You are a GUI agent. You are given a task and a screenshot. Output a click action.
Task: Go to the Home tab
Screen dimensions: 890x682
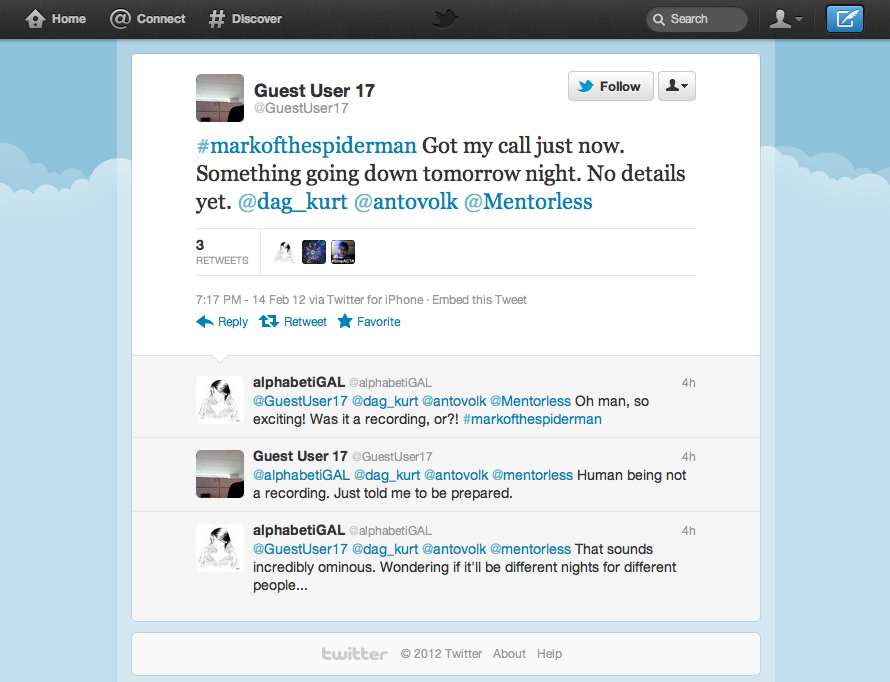pos(56,19)
